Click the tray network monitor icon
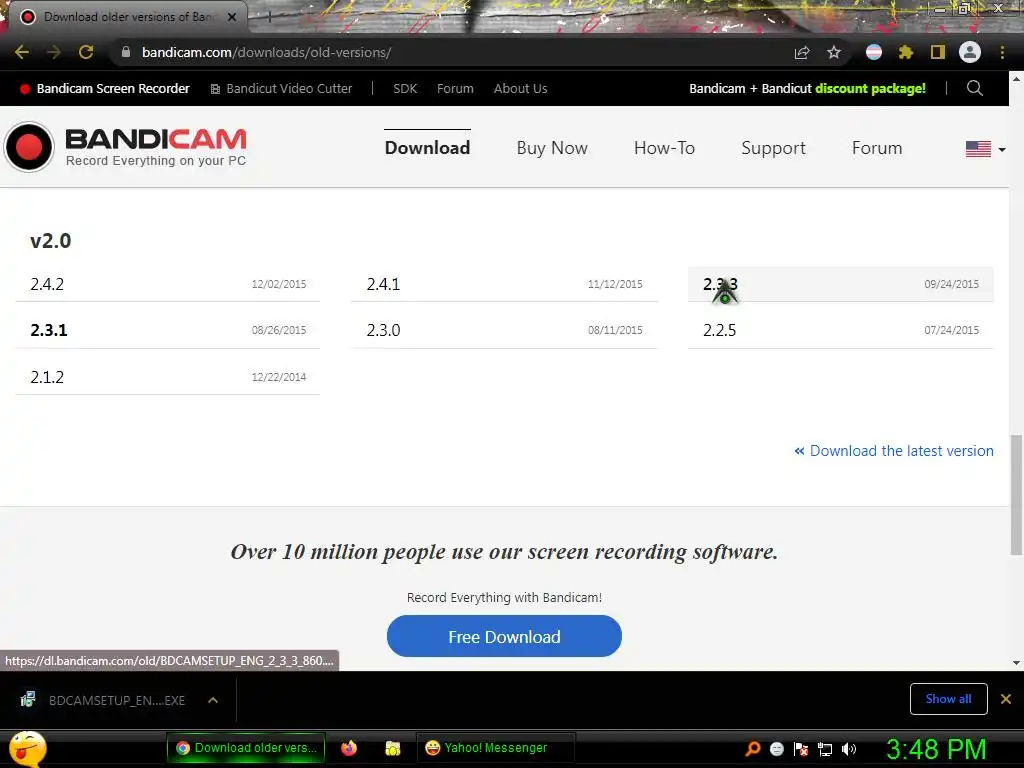Viewport: 1024px width, 768px height. pyautogui.click(x=825, y=749)
